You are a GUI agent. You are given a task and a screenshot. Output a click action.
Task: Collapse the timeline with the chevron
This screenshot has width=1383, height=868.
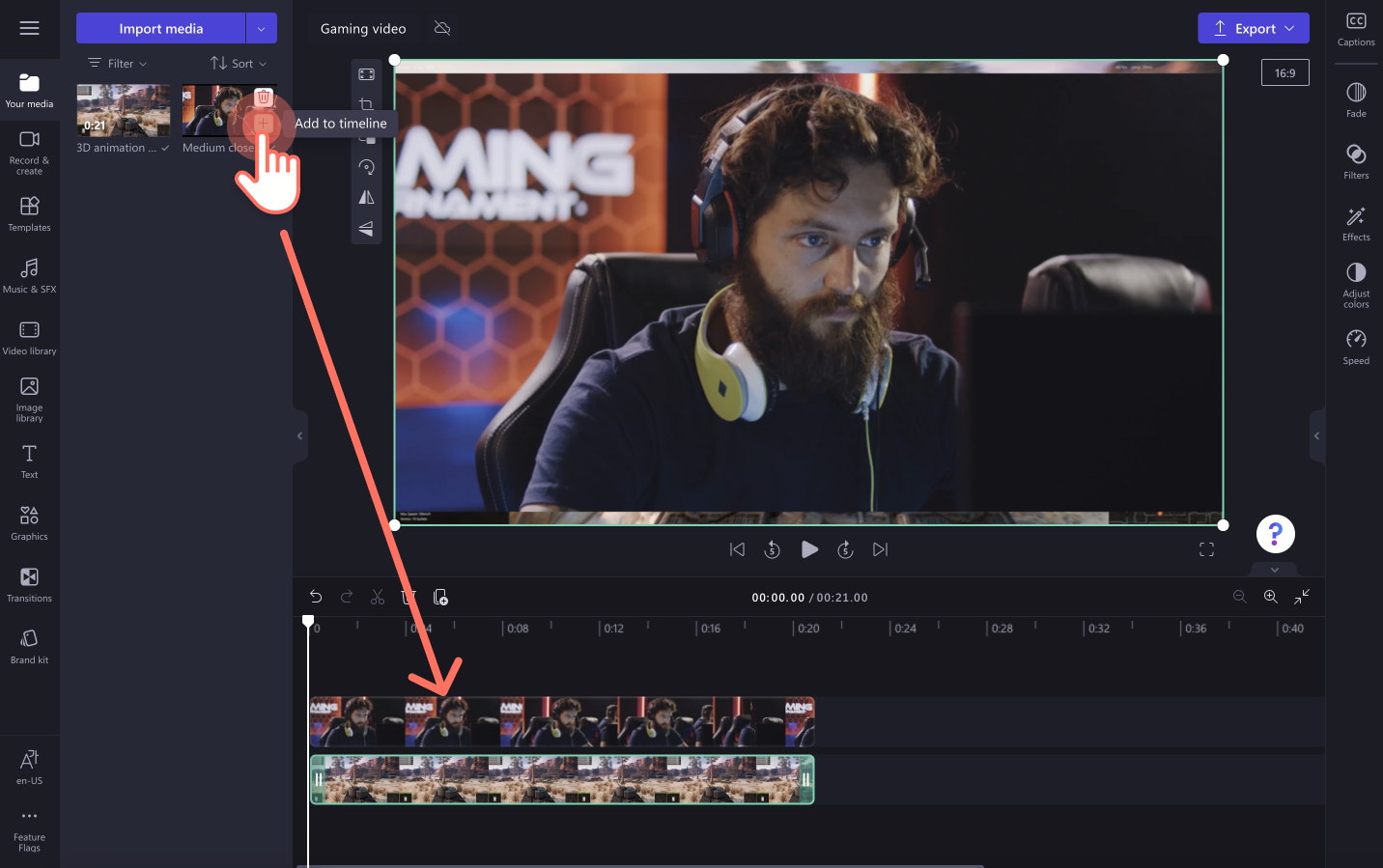point(1275,570)
